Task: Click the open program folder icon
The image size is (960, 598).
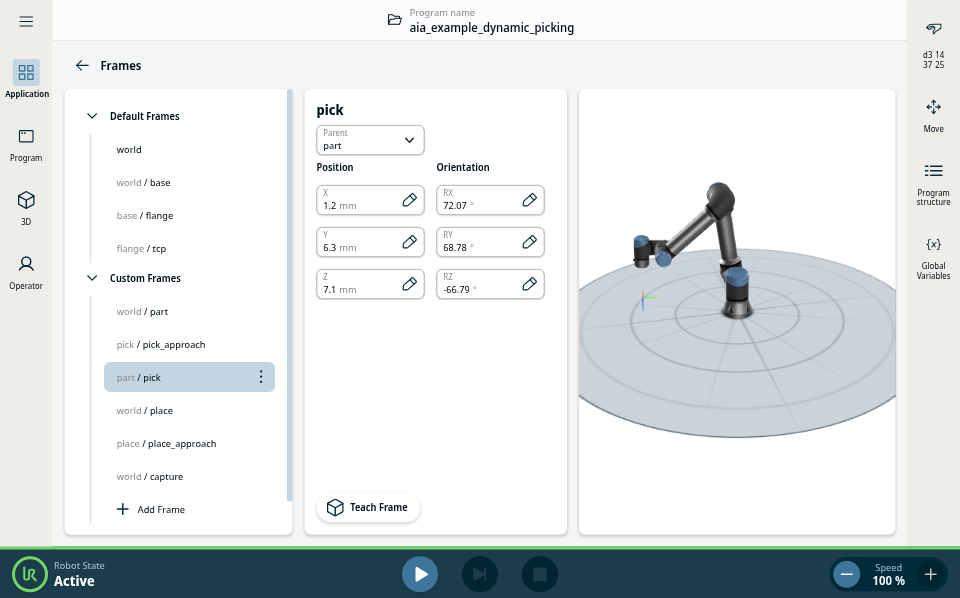Action: point(394,20)
